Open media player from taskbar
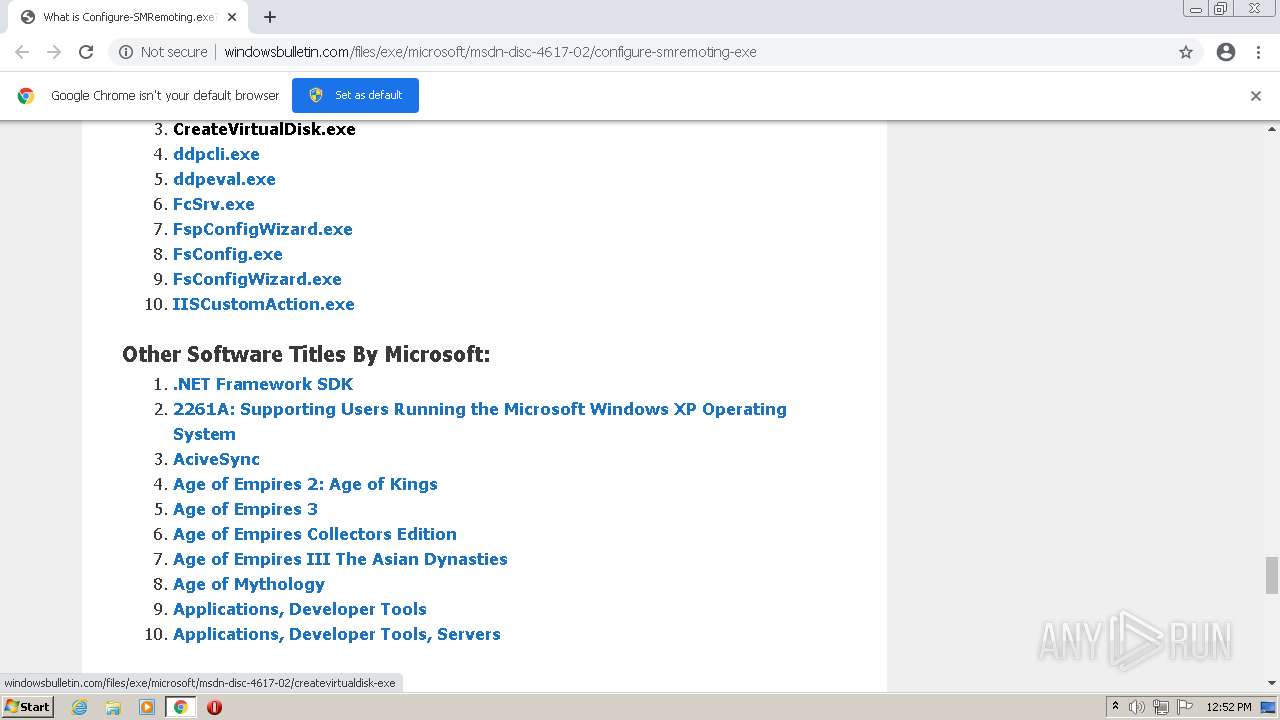 (x=147, y=707)
